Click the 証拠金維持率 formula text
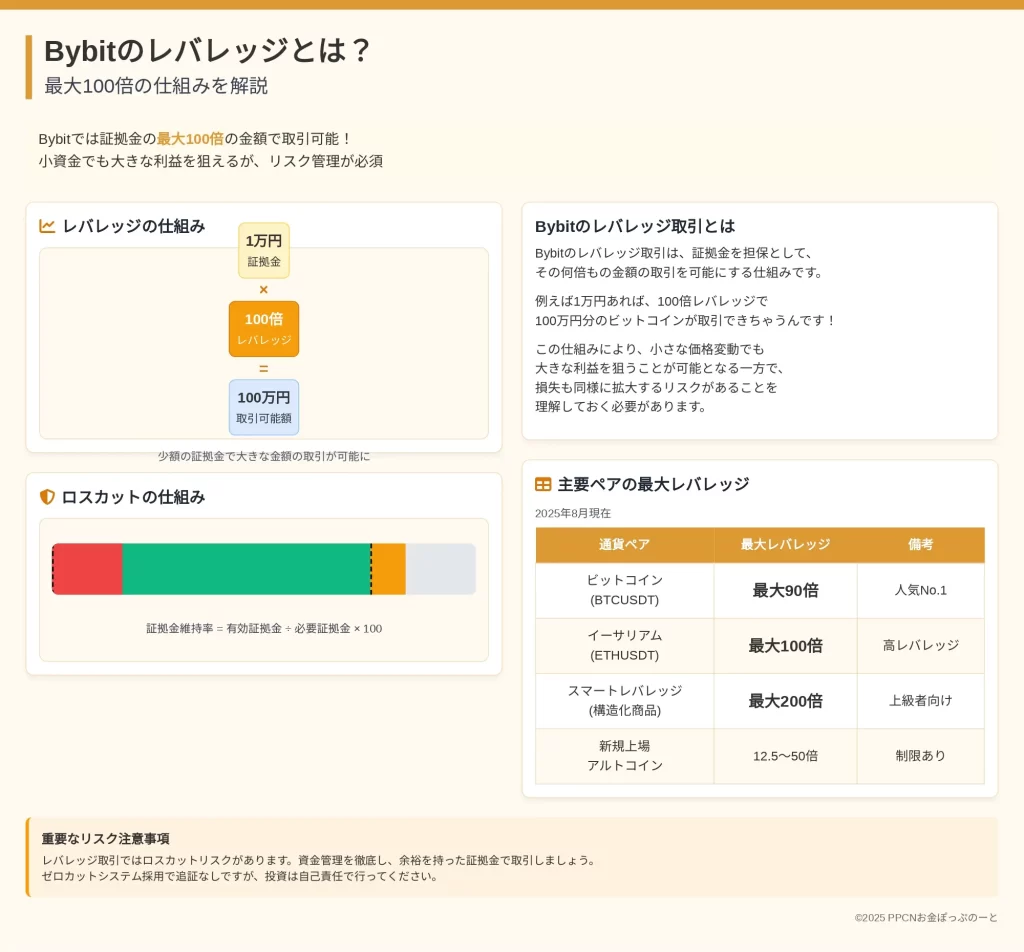Image resolution: width=1024 pixels, height=952 pixels. tap(264, 629)
